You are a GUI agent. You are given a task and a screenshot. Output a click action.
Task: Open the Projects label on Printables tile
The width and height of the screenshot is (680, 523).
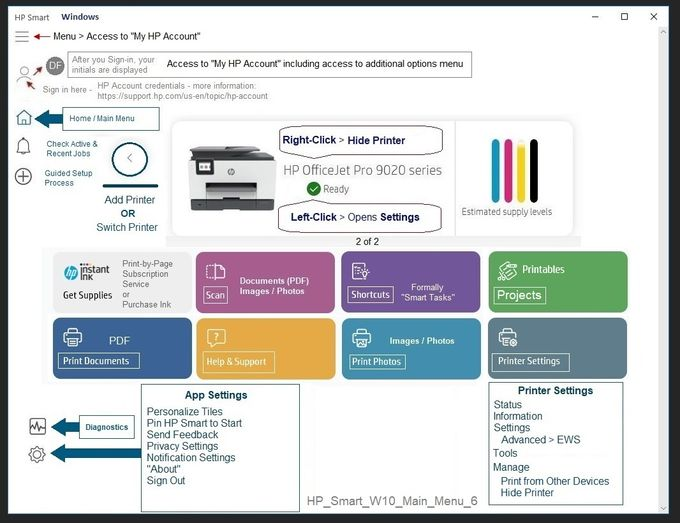519,295
